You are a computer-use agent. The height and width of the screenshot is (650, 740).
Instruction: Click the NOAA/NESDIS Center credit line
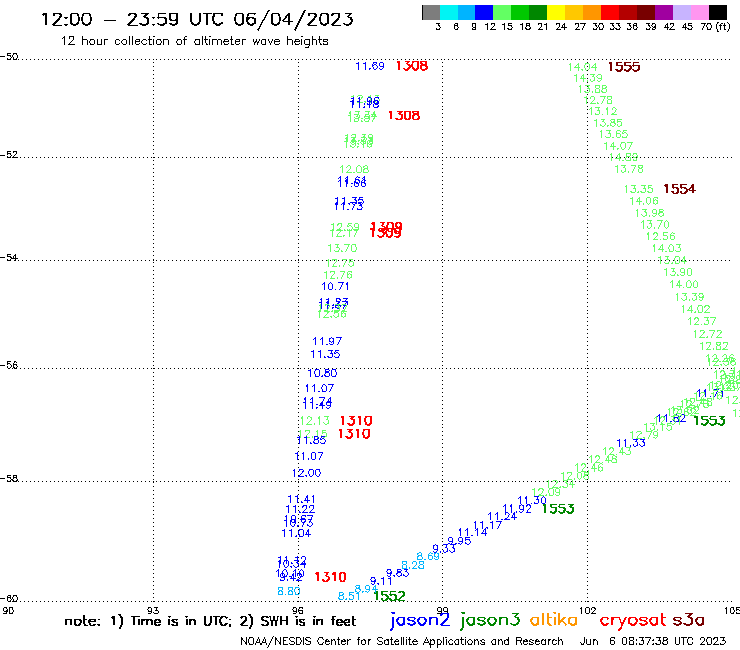point(402,642)
